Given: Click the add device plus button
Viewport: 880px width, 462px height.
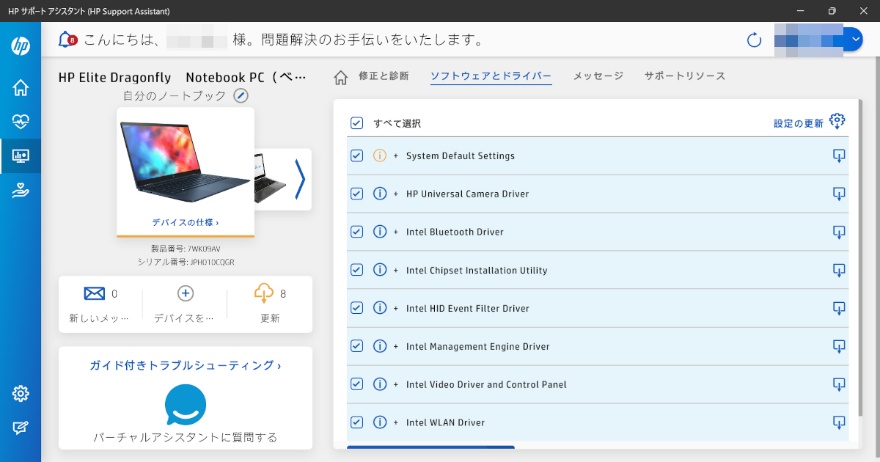Looking at the screenshot, I should [185, 304].
